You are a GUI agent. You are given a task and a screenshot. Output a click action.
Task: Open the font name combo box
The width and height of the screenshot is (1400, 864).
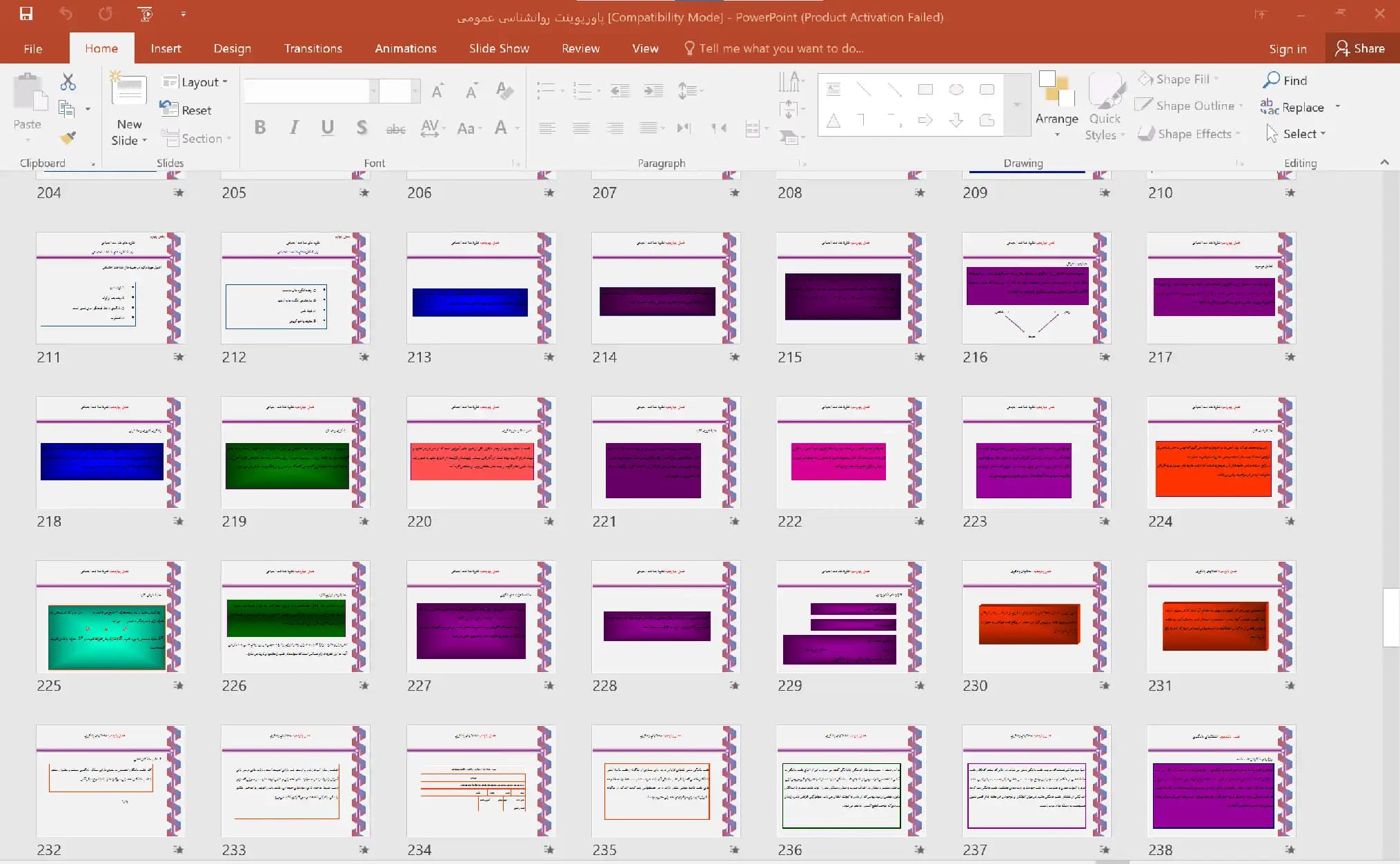310,90
